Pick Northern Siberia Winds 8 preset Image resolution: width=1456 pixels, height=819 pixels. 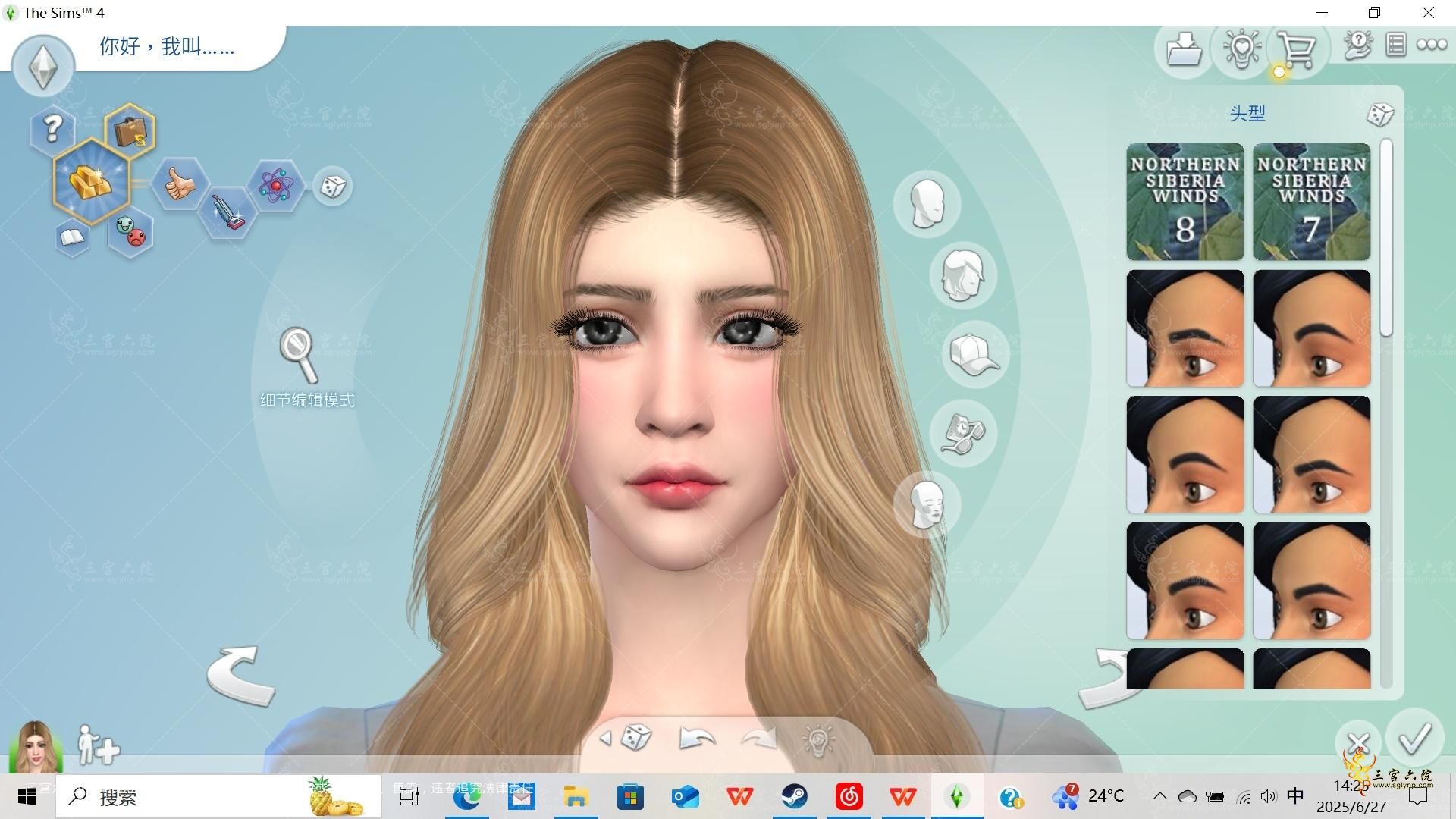(1185, 202)
